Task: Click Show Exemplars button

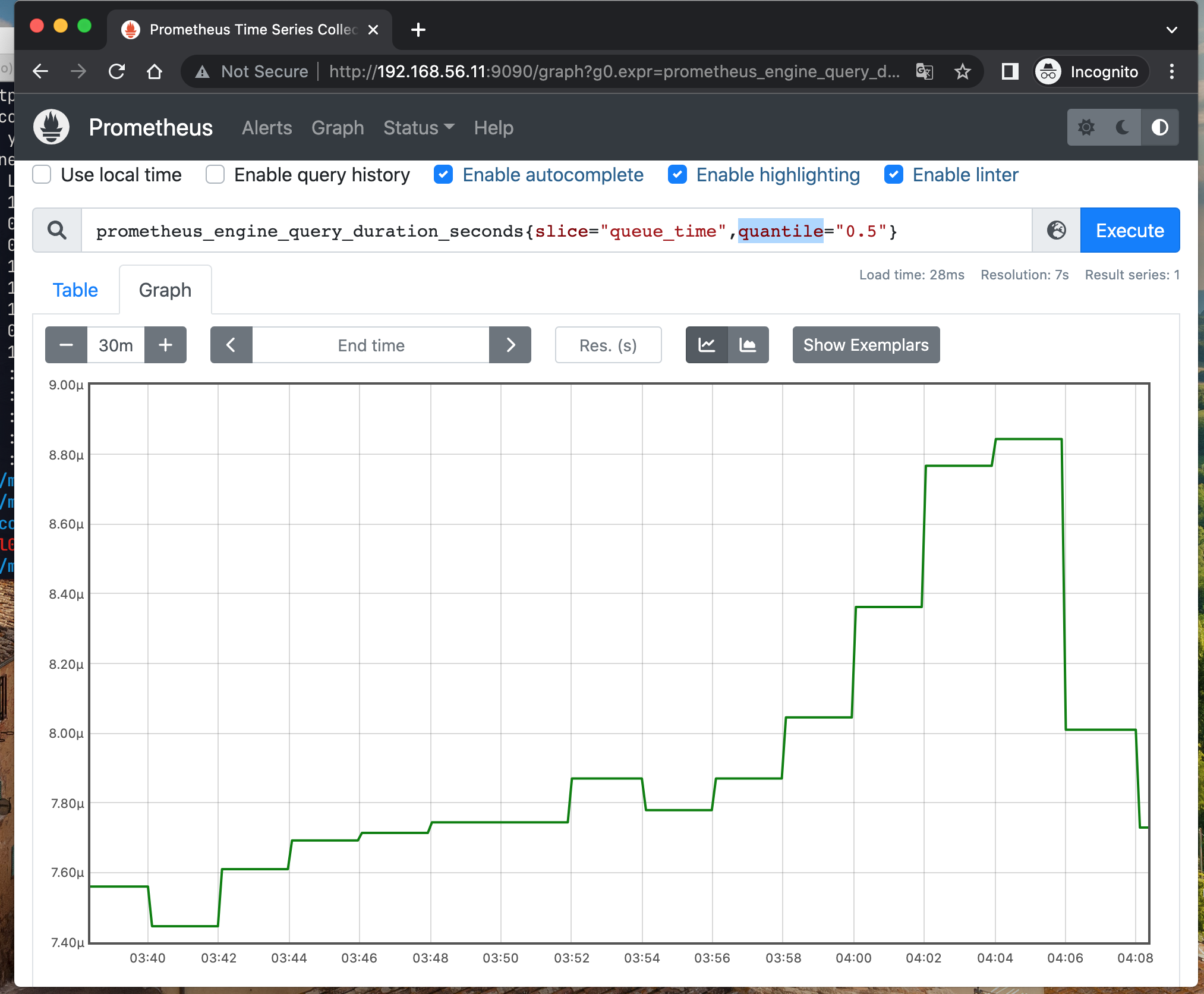Action: click(x=866, y=345)
